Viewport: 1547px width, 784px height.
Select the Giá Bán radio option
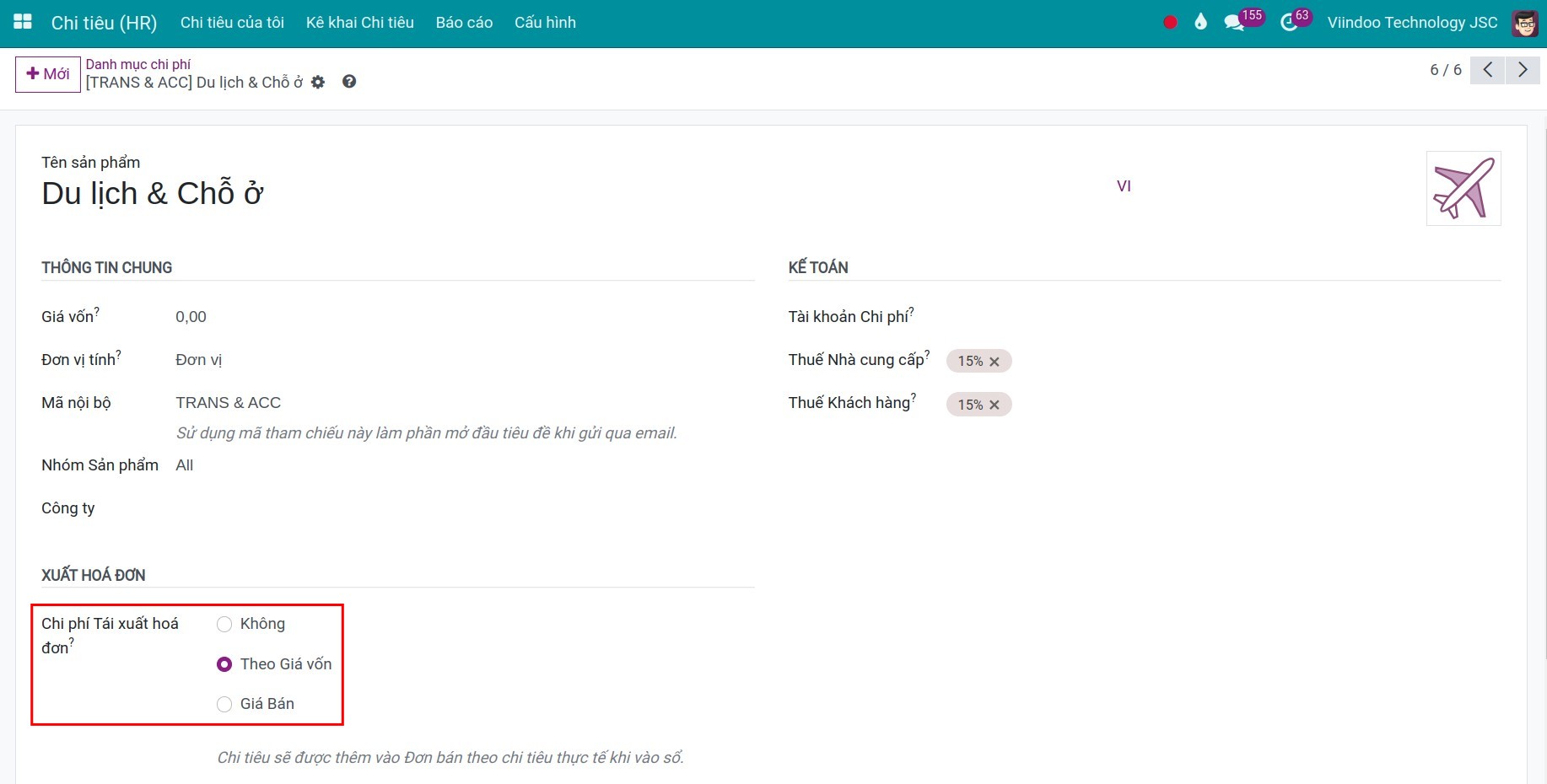(224, 705)
